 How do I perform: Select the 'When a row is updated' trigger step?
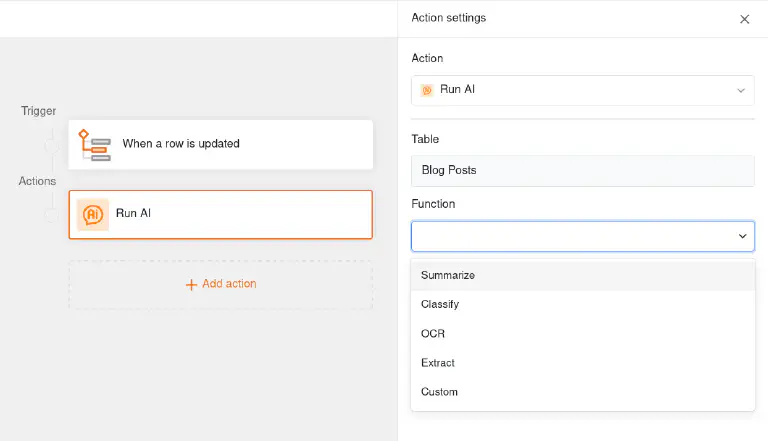click(221, 144)
